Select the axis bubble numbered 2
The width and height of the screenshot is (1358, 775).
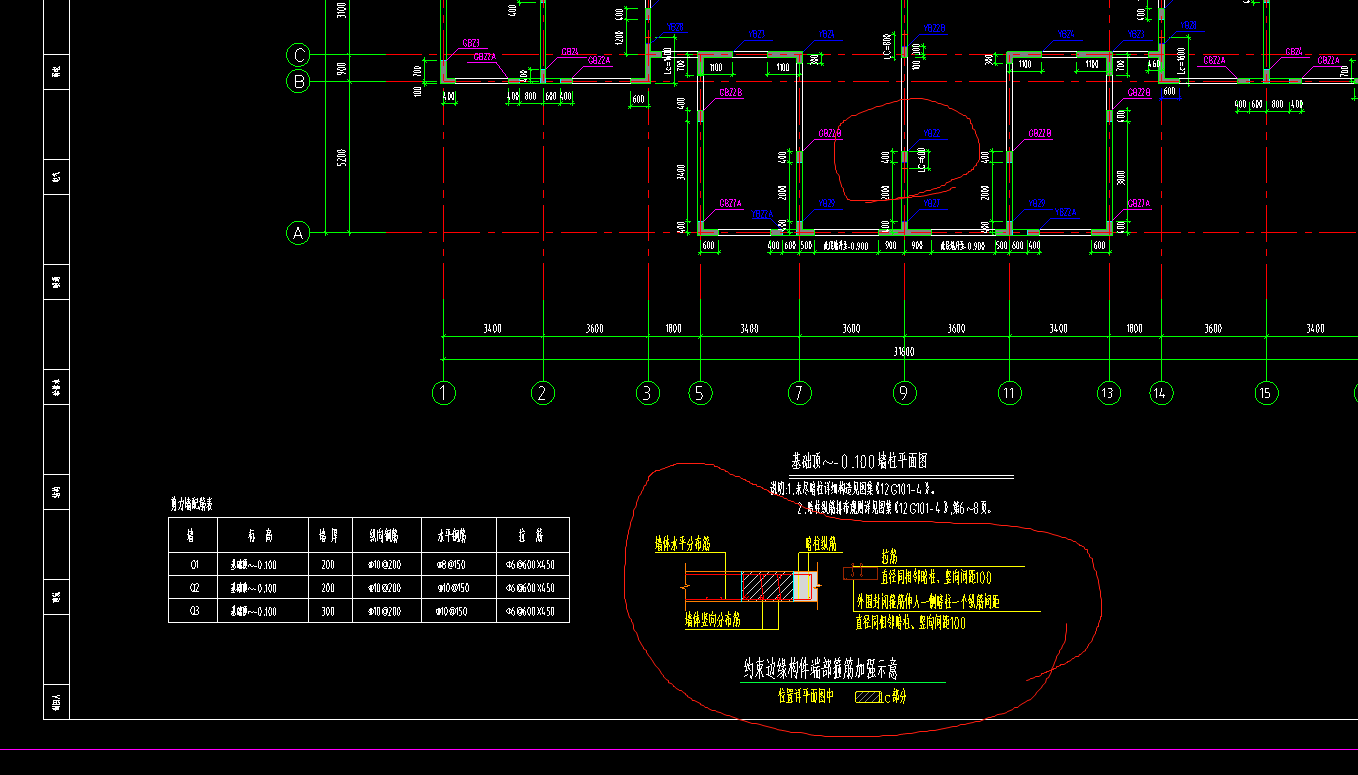tap(542, 393)
